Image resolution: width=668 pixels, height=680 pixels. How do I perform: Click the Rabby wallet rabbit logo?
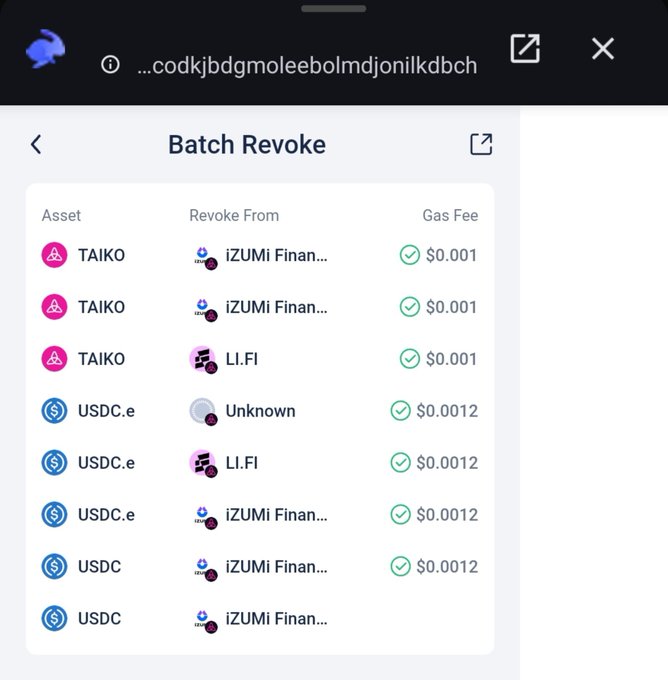pos(46,49)
